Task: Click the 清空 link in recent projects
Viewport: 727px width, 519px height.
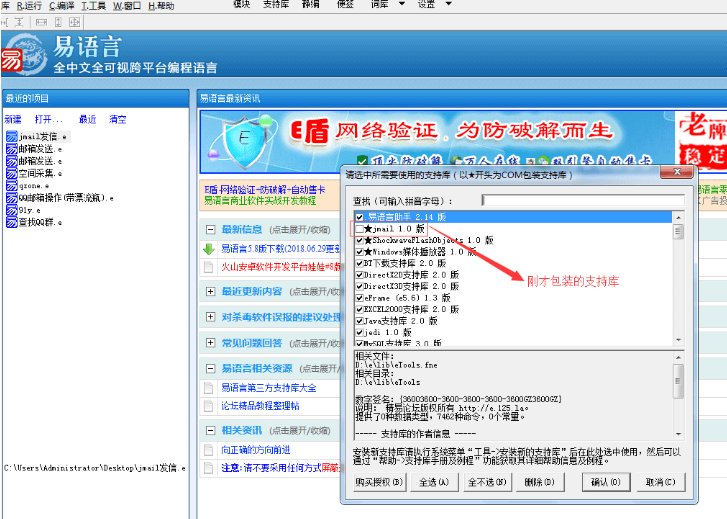Action: pos(118,119)
